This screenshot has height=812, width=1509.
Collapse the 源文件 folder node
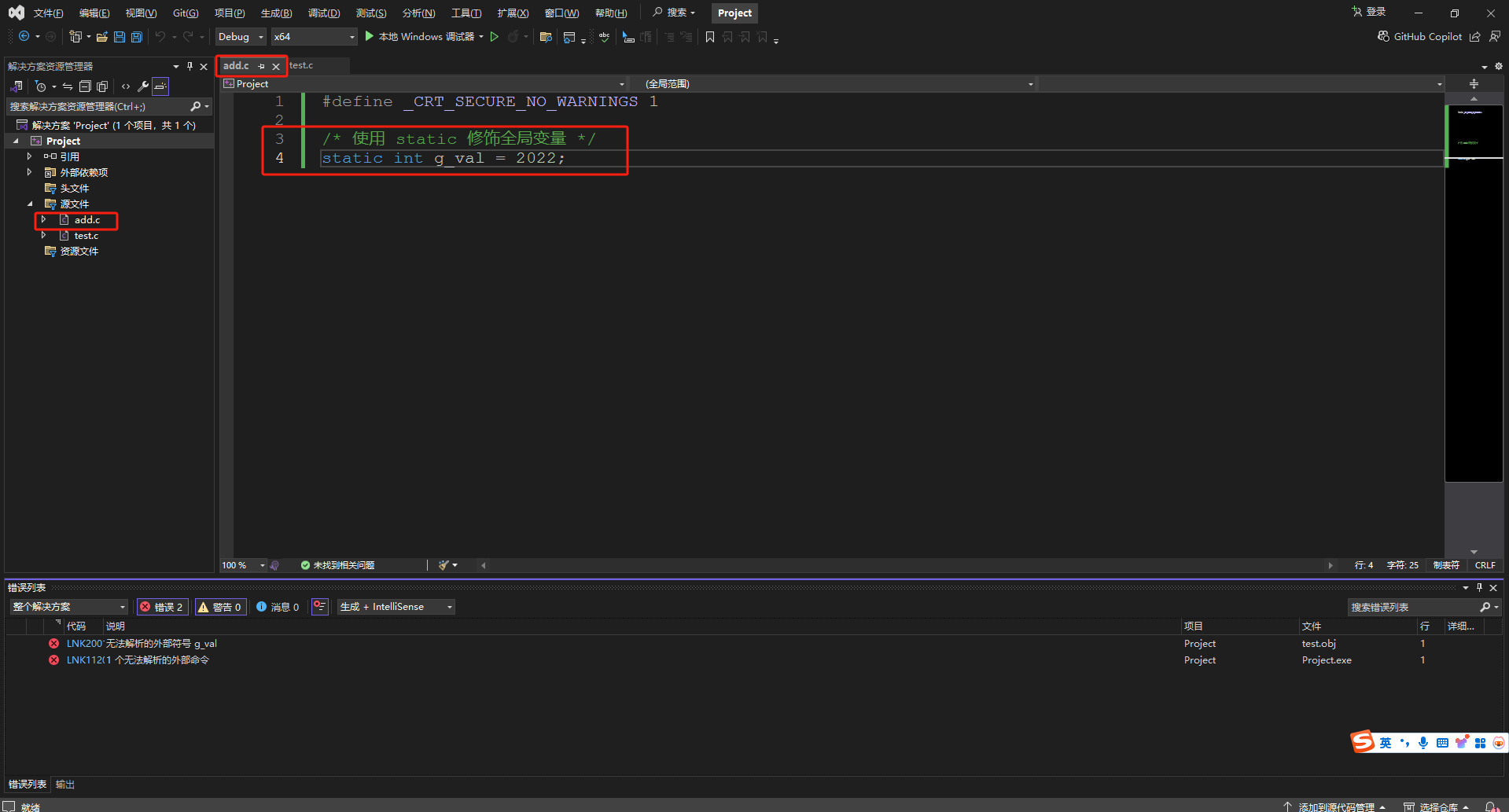tap(30, 204)
